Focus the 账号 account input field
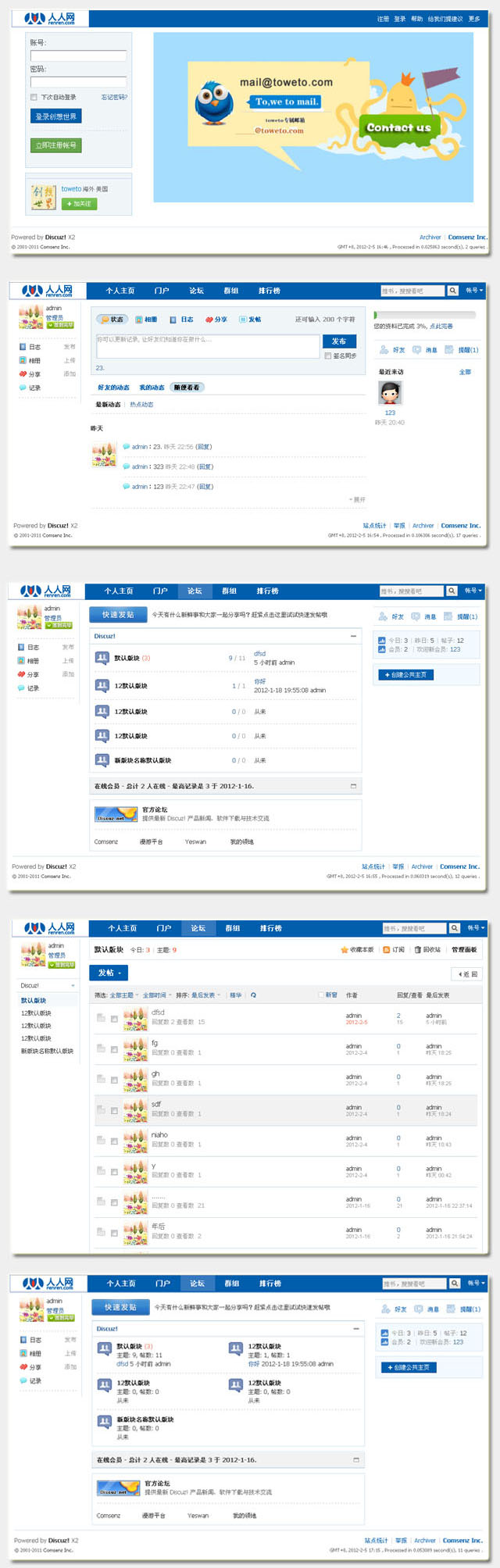 78,56
